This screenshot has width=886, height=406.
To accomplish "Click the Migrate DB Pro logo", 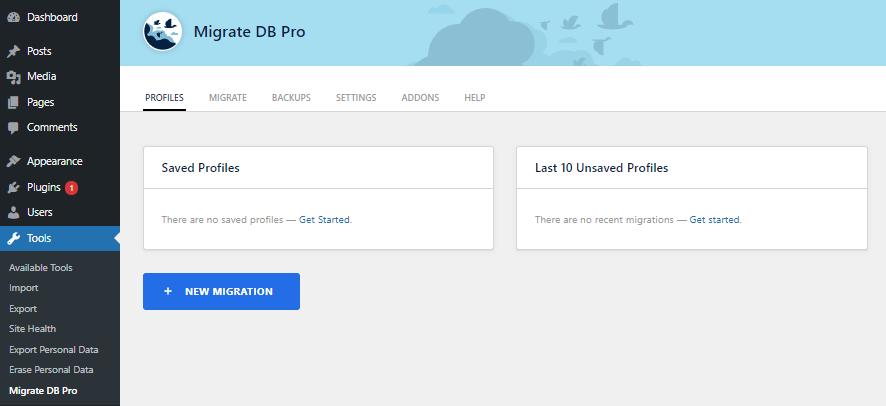I will click(x=163, y=32).
